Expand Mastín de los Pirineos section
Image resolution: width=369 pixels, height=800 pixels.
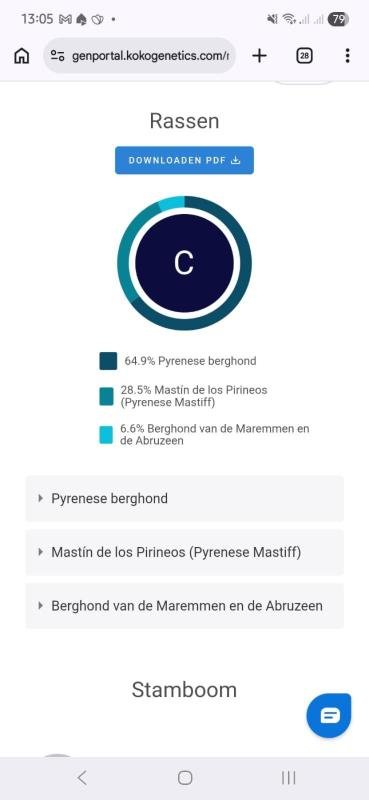184,552
